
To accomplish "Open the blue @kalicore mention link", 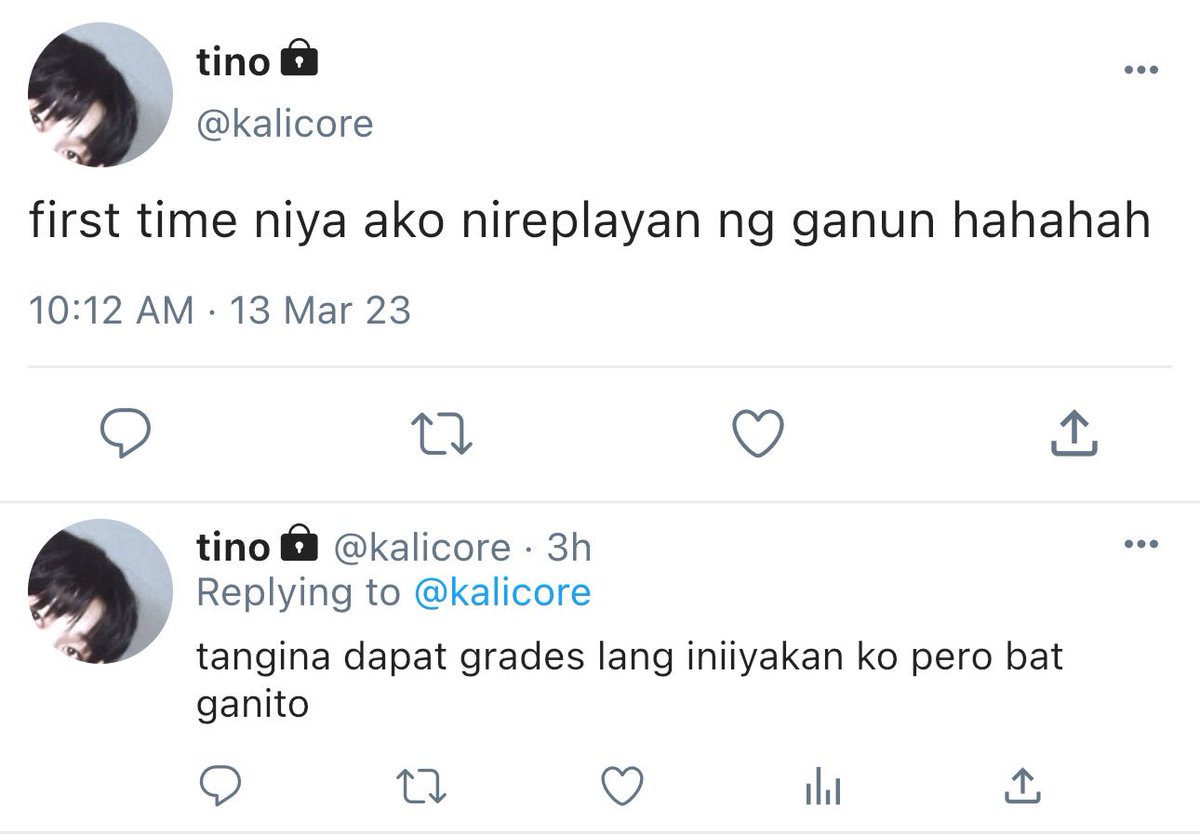I will (501, 592).
